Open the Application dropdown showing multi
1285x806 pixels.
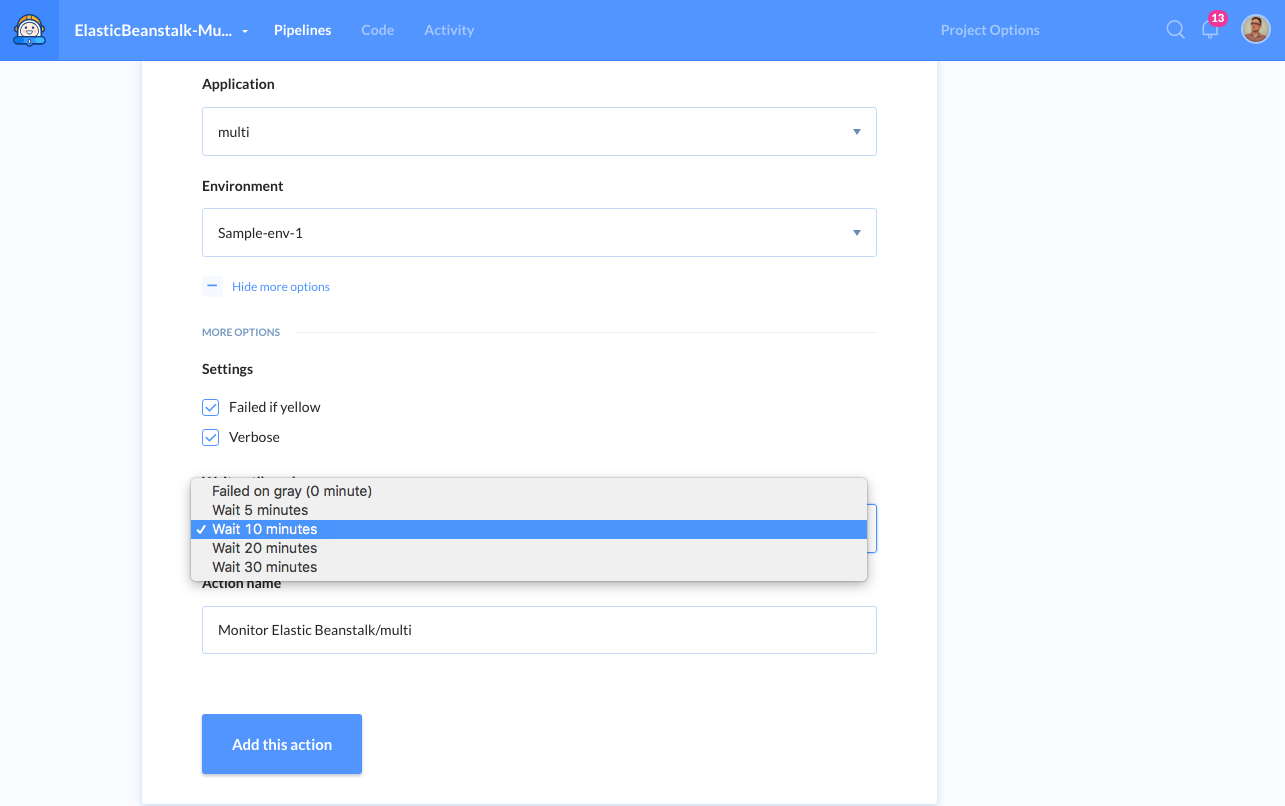click(539, 132)
